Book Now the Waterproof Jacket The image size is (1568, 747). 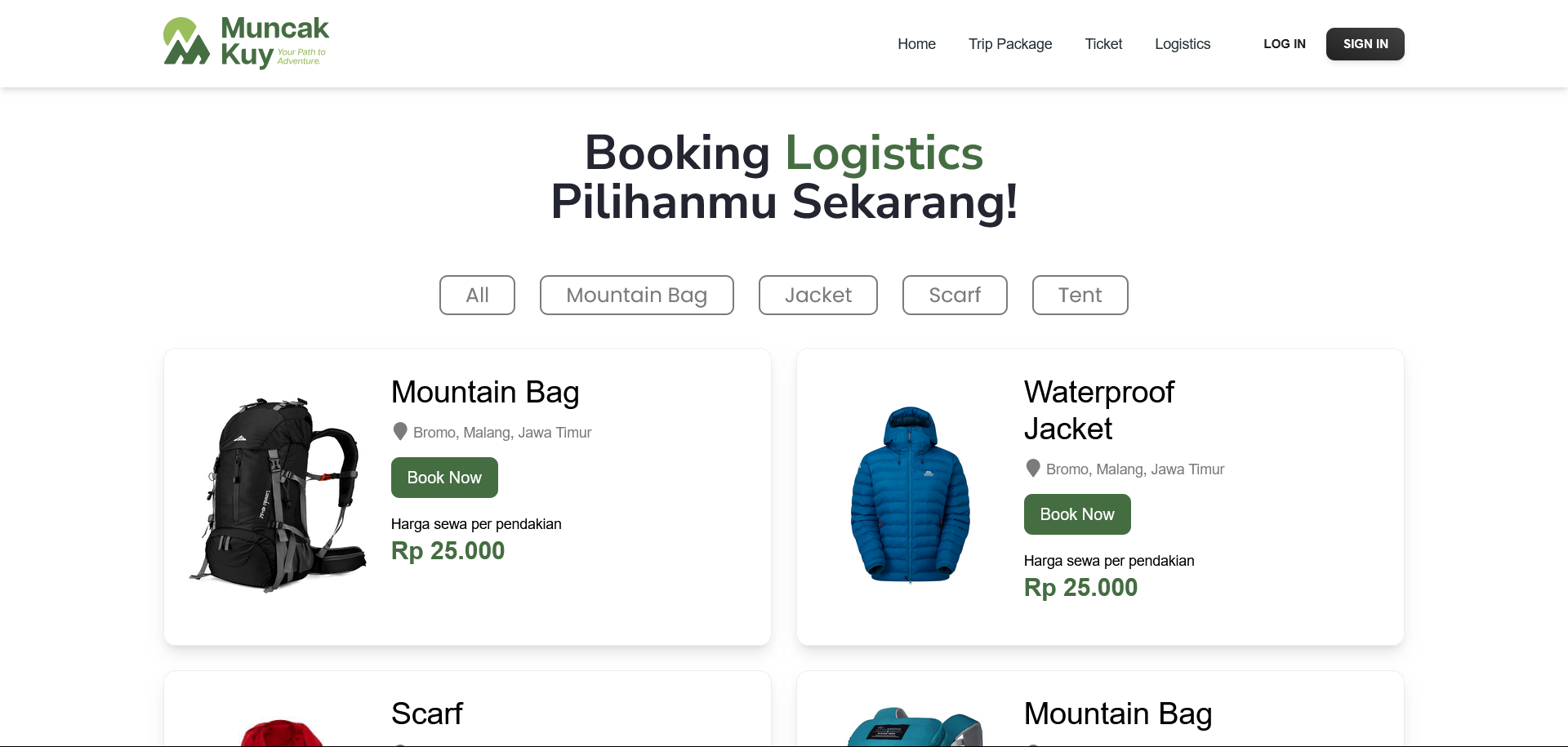coord(1077,514)
